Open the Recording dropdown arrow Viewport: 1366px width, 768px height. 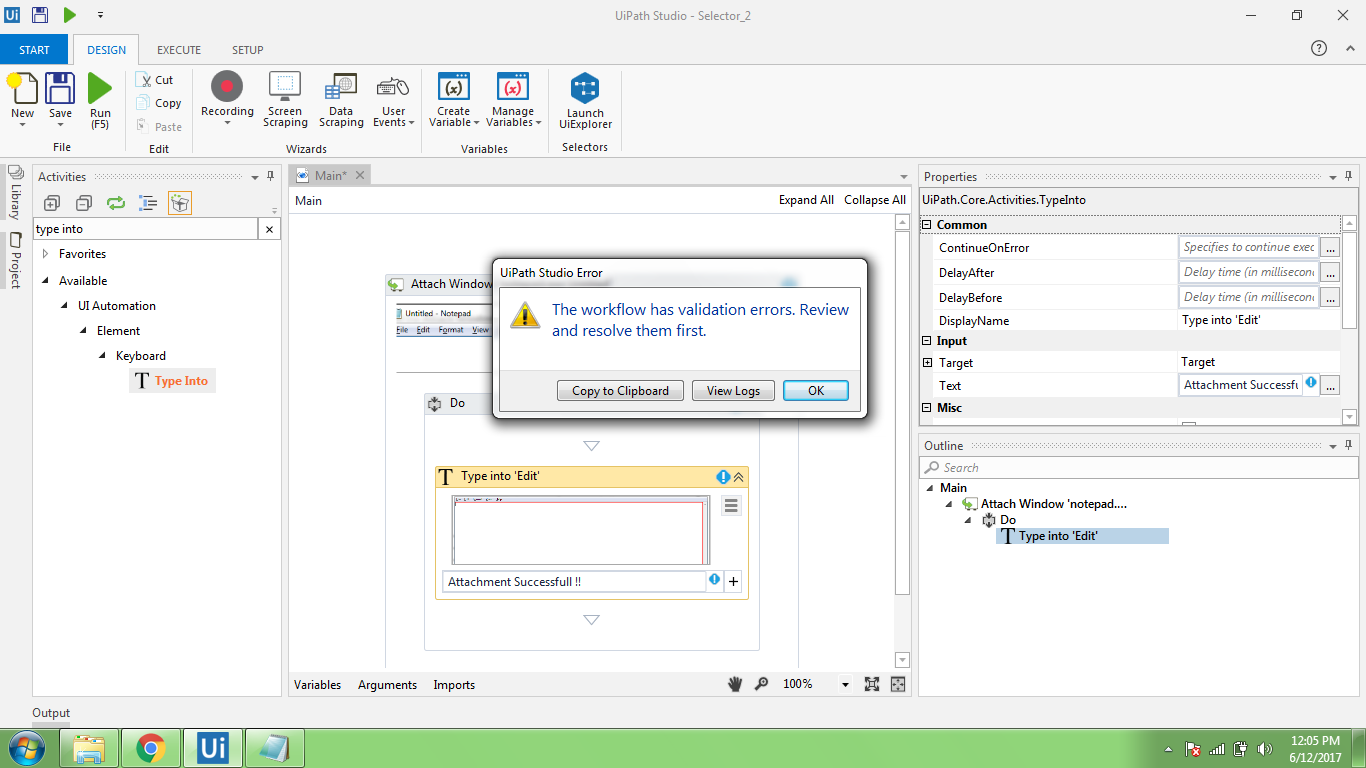point(227,123)
